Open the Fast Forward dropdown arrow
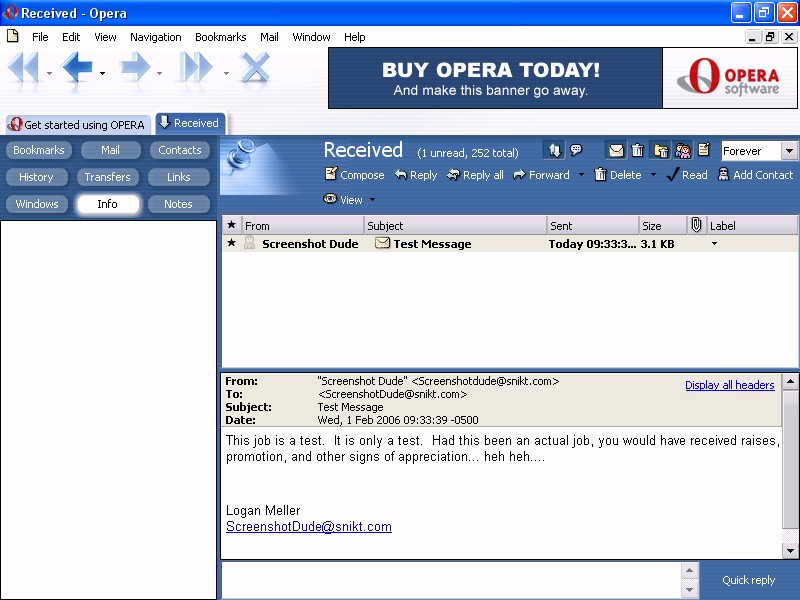Viewport: 800px width, 600px height. [227, 73]
